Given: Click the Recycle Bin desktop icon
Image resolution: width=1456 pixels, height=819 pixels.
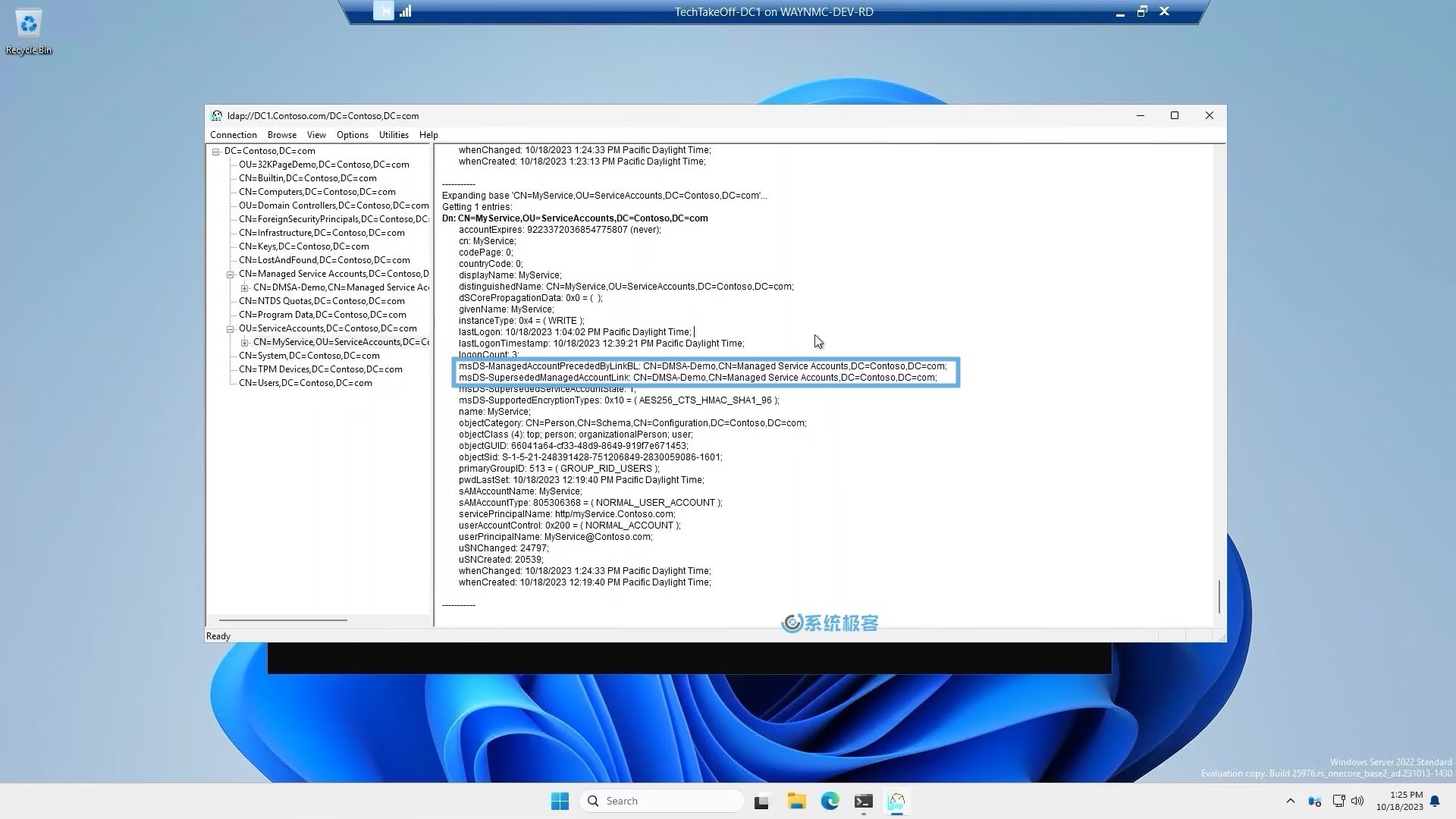Looking at the screenshot, I should [28, 32].
